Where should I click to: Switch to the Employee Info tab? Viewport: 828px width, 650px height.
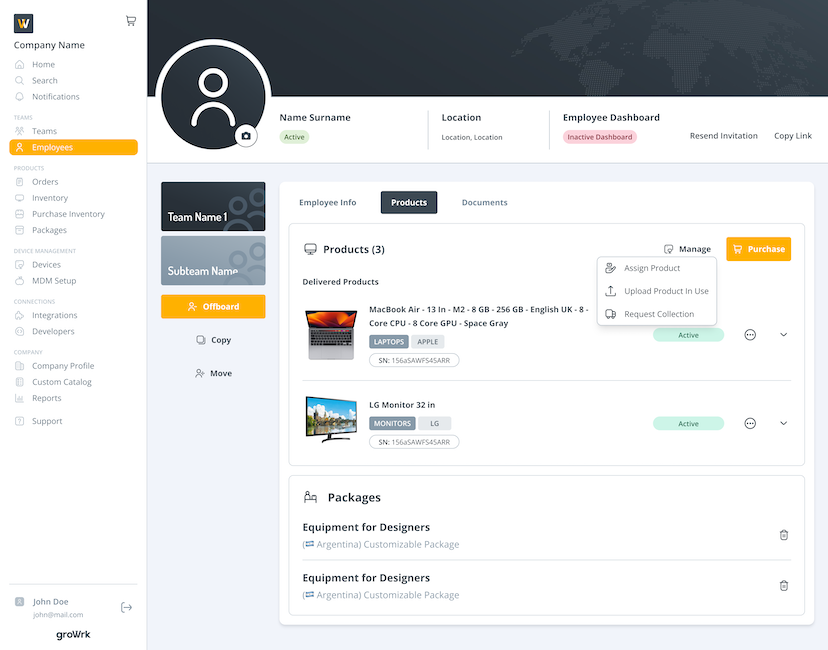click(x=327, y=202)
